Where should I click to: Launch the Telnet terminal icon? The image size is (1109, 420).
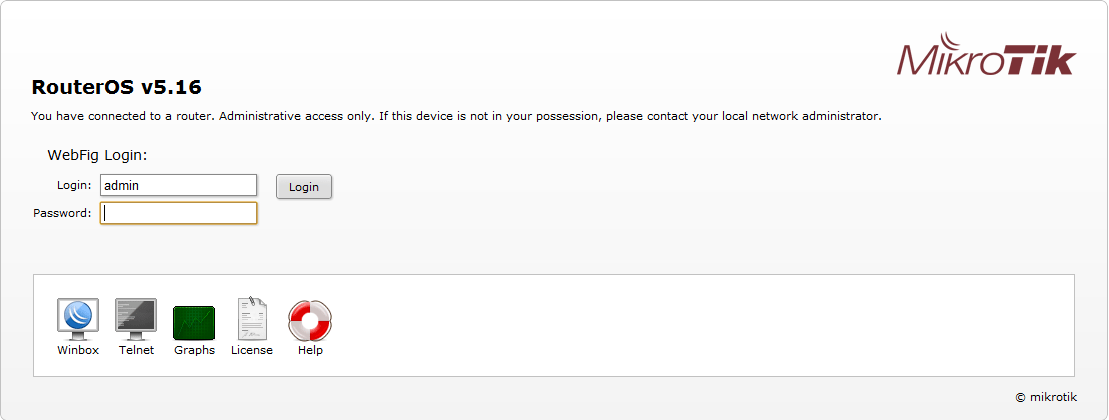click(136, 318)
